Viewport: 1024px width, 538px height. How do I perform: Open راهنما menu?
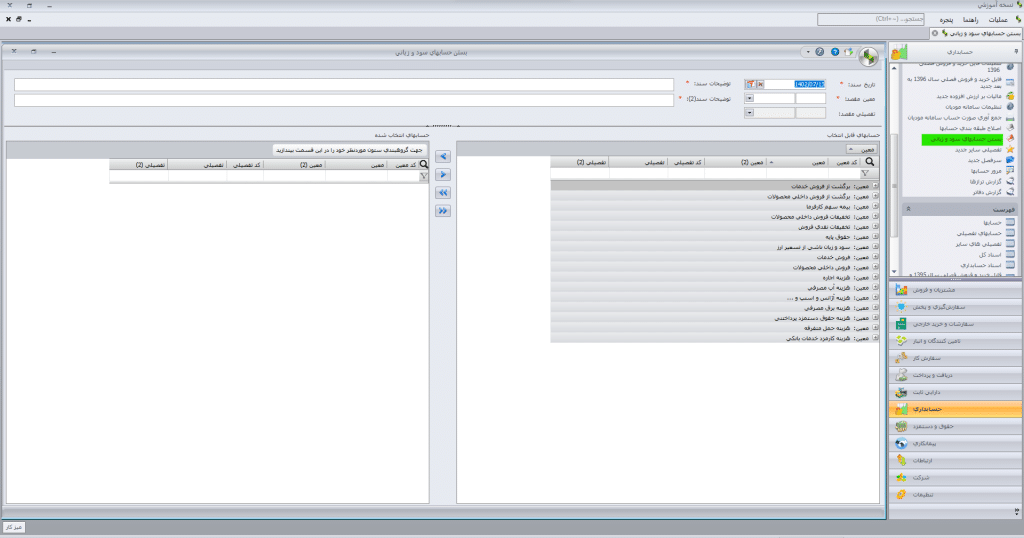tap(970, 20)
